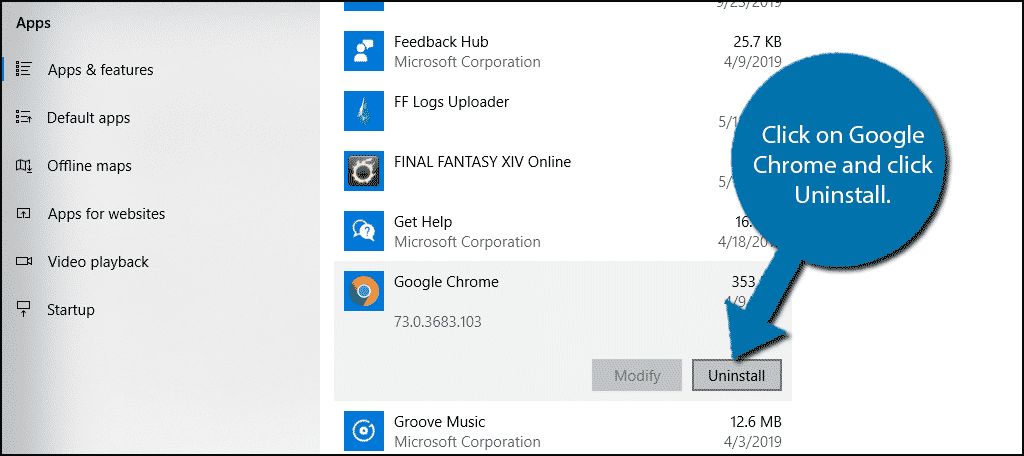This screenshot has width=1024, height=456.
Task: Click the Apps heading in sidebar
Action: (33, 24)
